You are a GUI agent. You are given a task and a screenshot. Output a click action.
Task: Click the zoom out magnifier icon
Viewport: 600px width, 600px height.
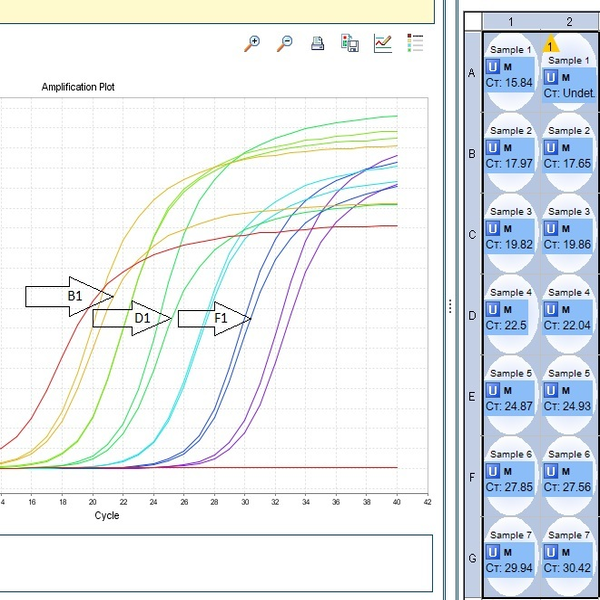click(285, 43)
